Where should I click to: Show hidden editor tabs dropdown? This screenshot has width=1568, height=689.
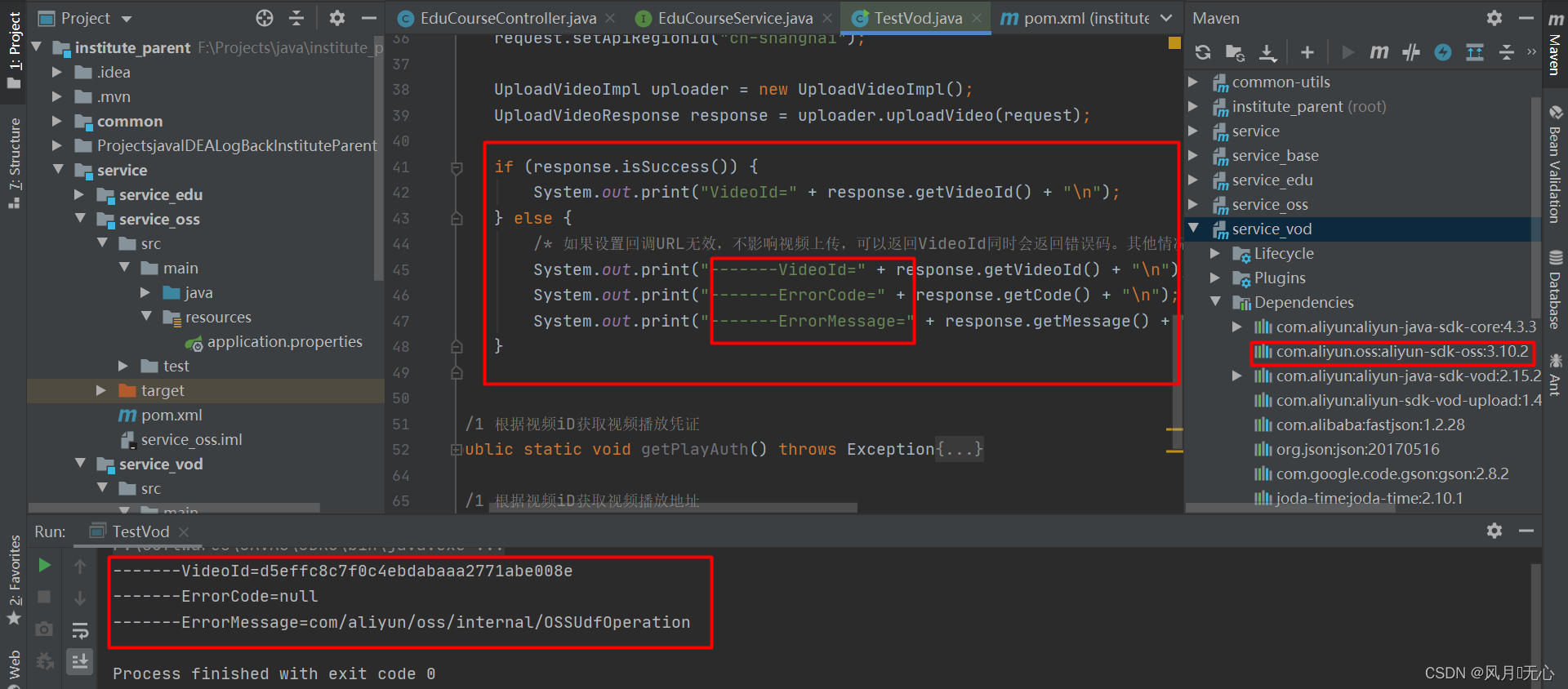click(1166, 18)
